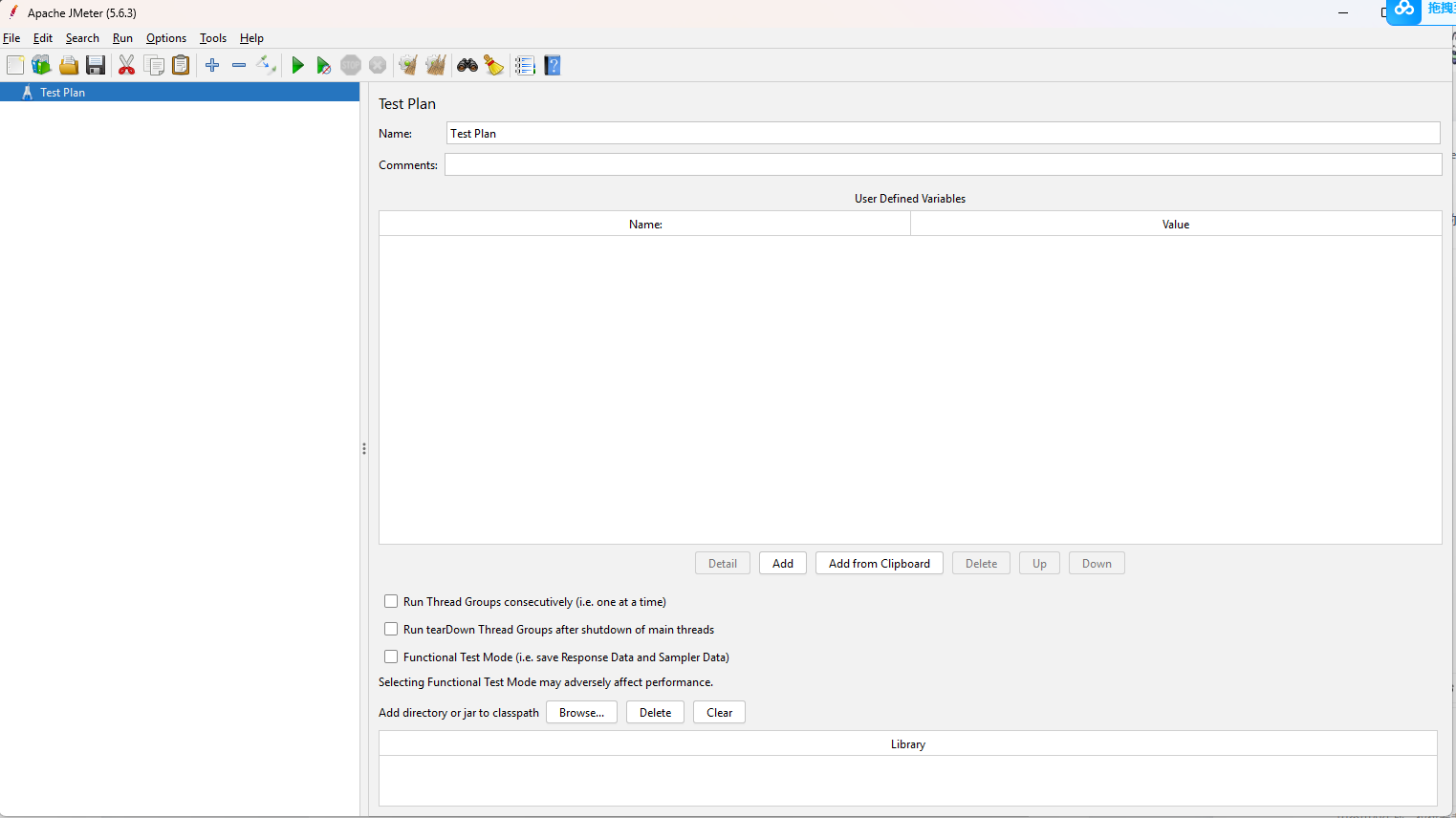Minimize the JMeter window

pyautogui.click(x=1343, y=12)
